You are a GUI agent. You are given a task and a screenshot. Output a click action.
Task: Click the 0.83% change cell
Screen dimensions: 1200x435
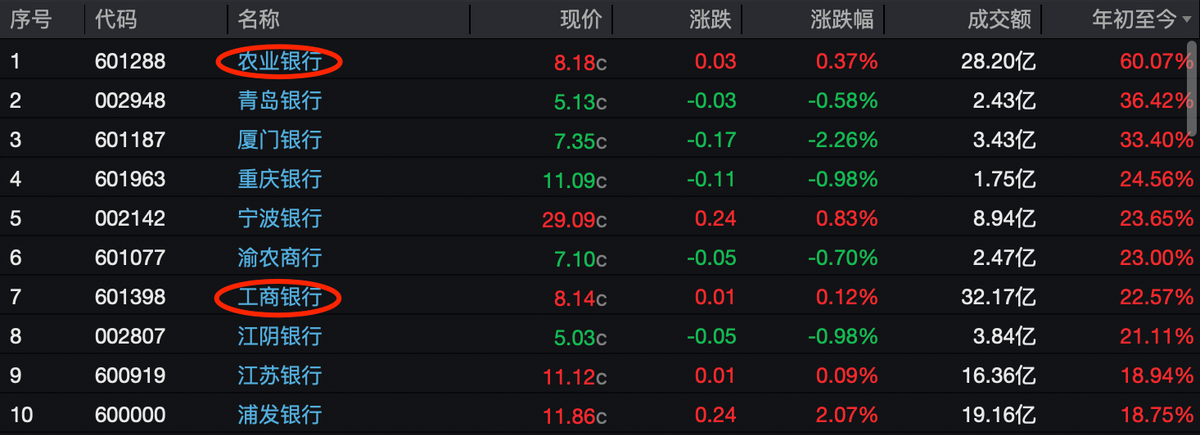pos(847,218)
